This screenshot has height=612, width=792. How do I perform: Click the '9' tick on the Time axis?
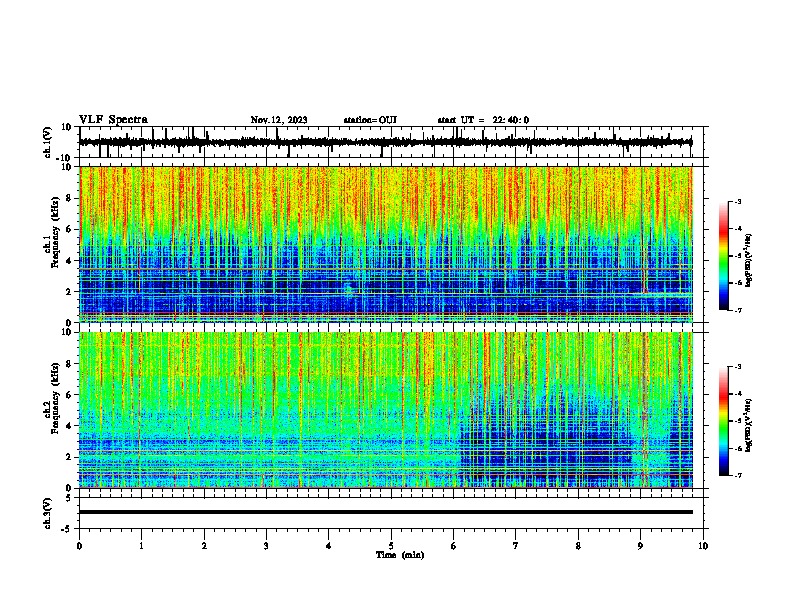pos(640,546)
